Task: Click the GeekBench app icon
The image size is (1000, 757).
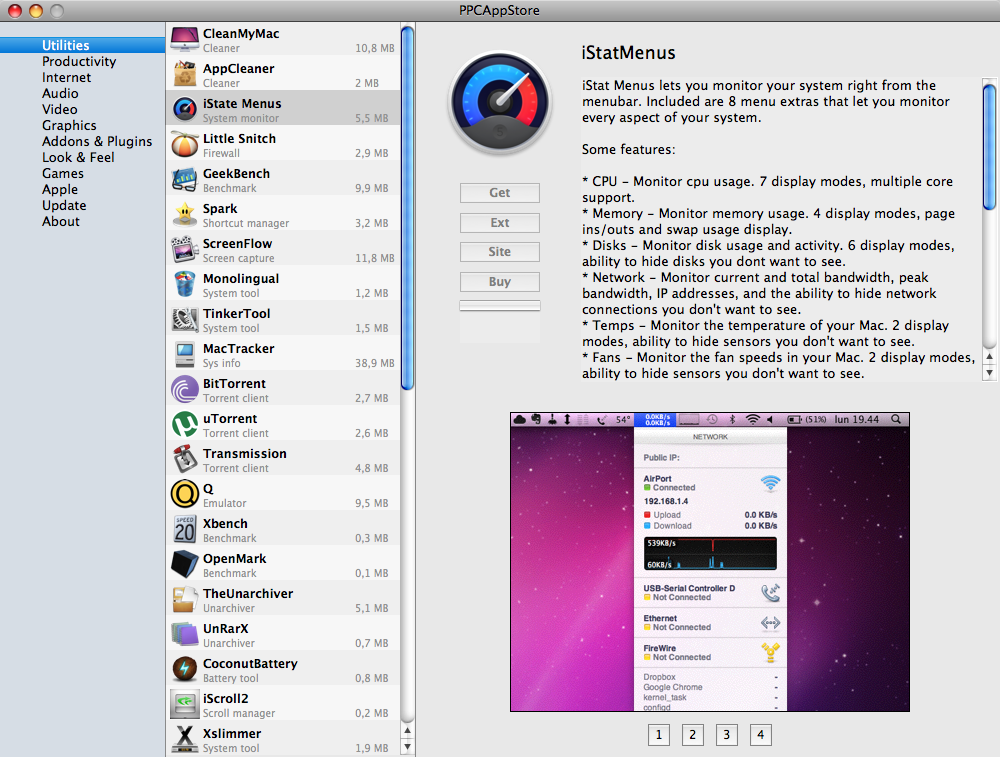Action: (x=185, y=180)
